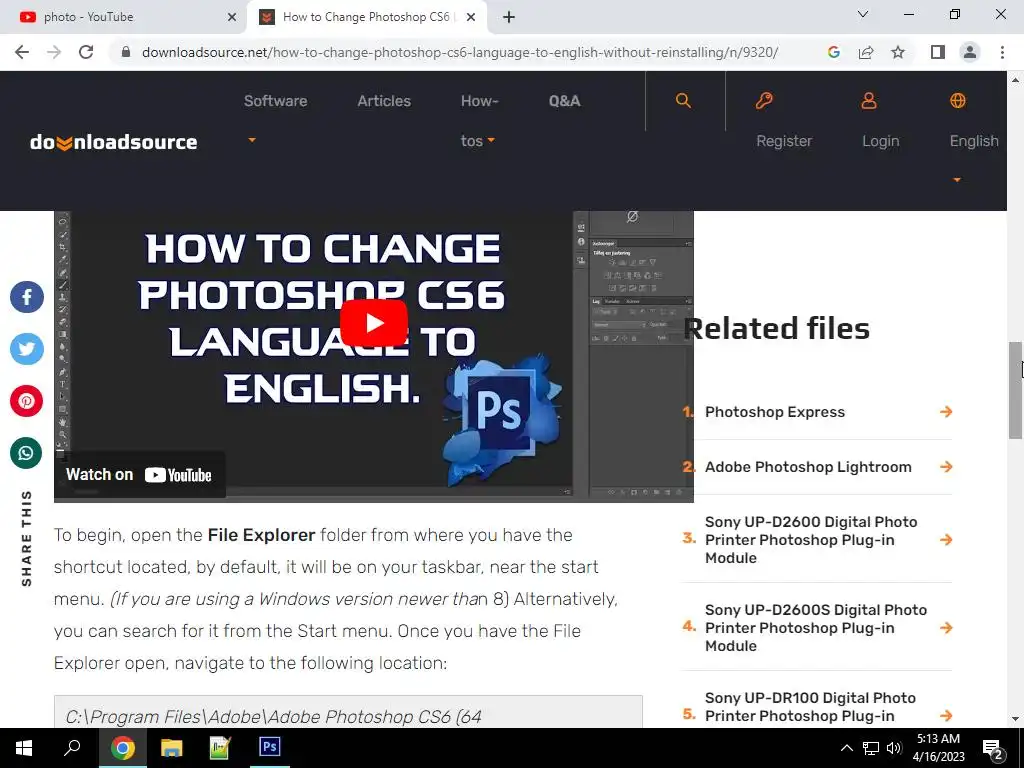Click Chrome on the taskbar
The image size is (1024, 768).
tap(123, 748)
